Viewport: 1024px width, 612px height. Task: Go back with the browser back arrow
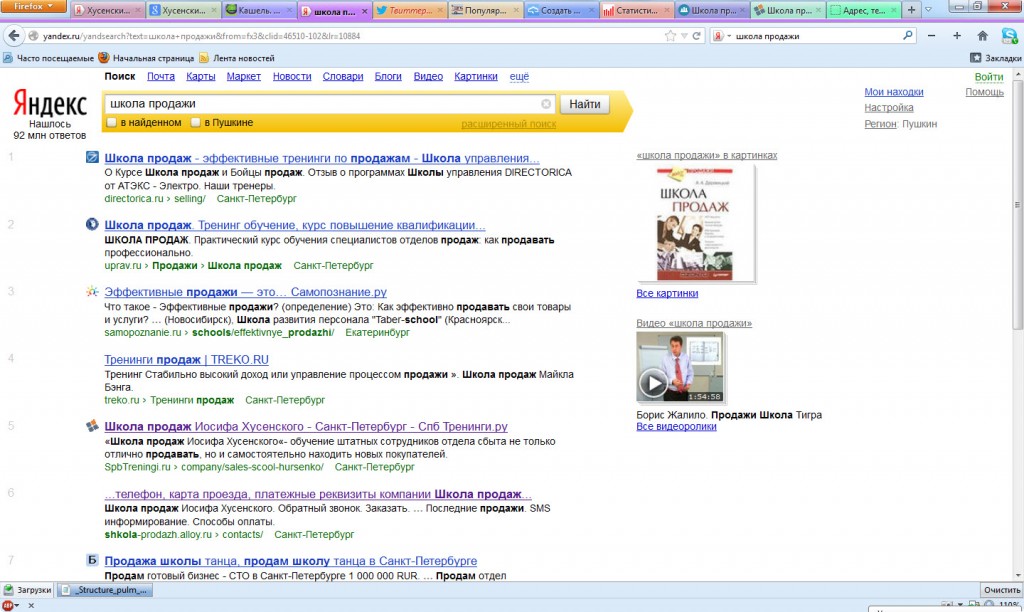(14, 36)
